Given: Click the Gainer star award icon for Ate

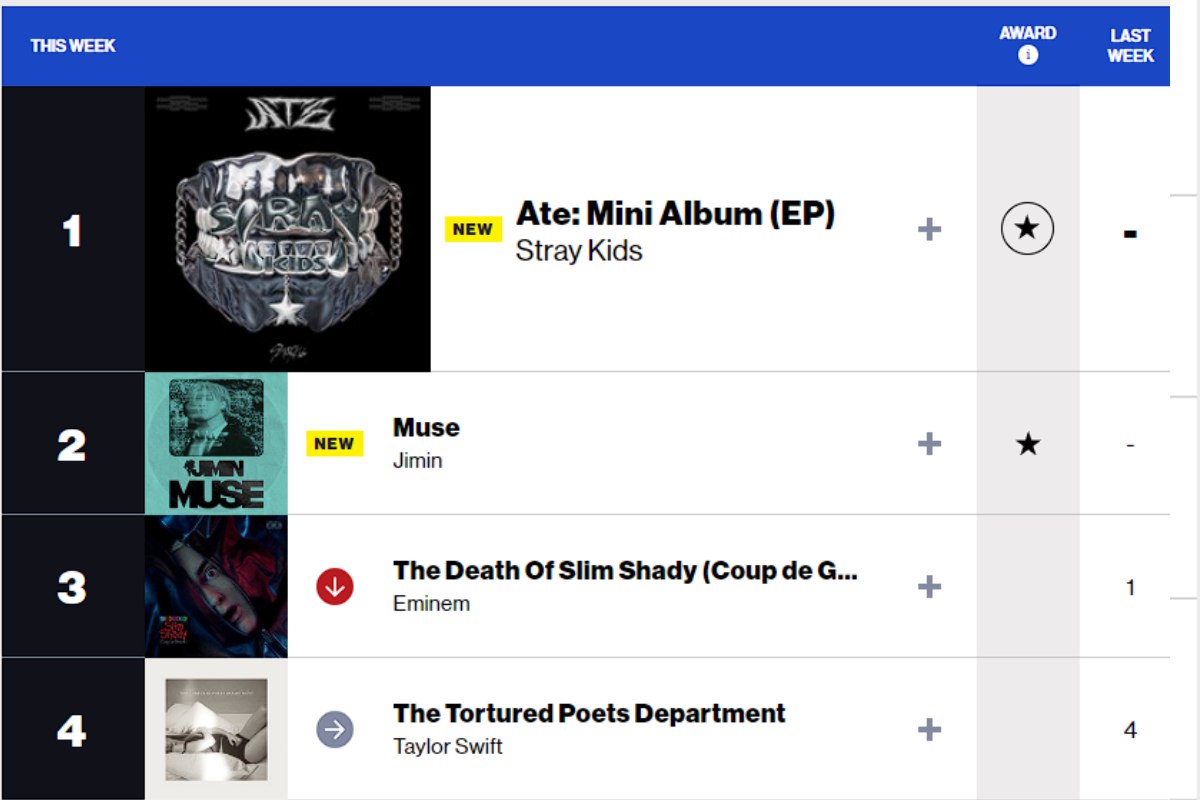Looking at the screenshot, I should 1026,228.
